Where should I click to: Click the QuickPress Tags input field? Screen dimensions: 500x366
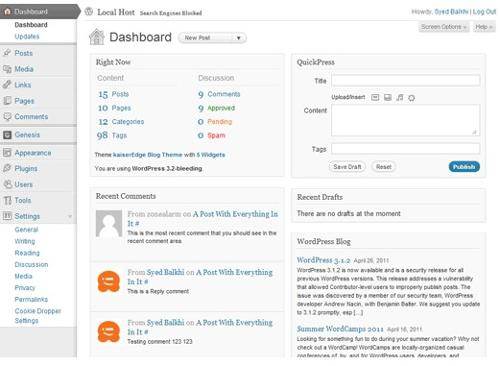(406, 149)
